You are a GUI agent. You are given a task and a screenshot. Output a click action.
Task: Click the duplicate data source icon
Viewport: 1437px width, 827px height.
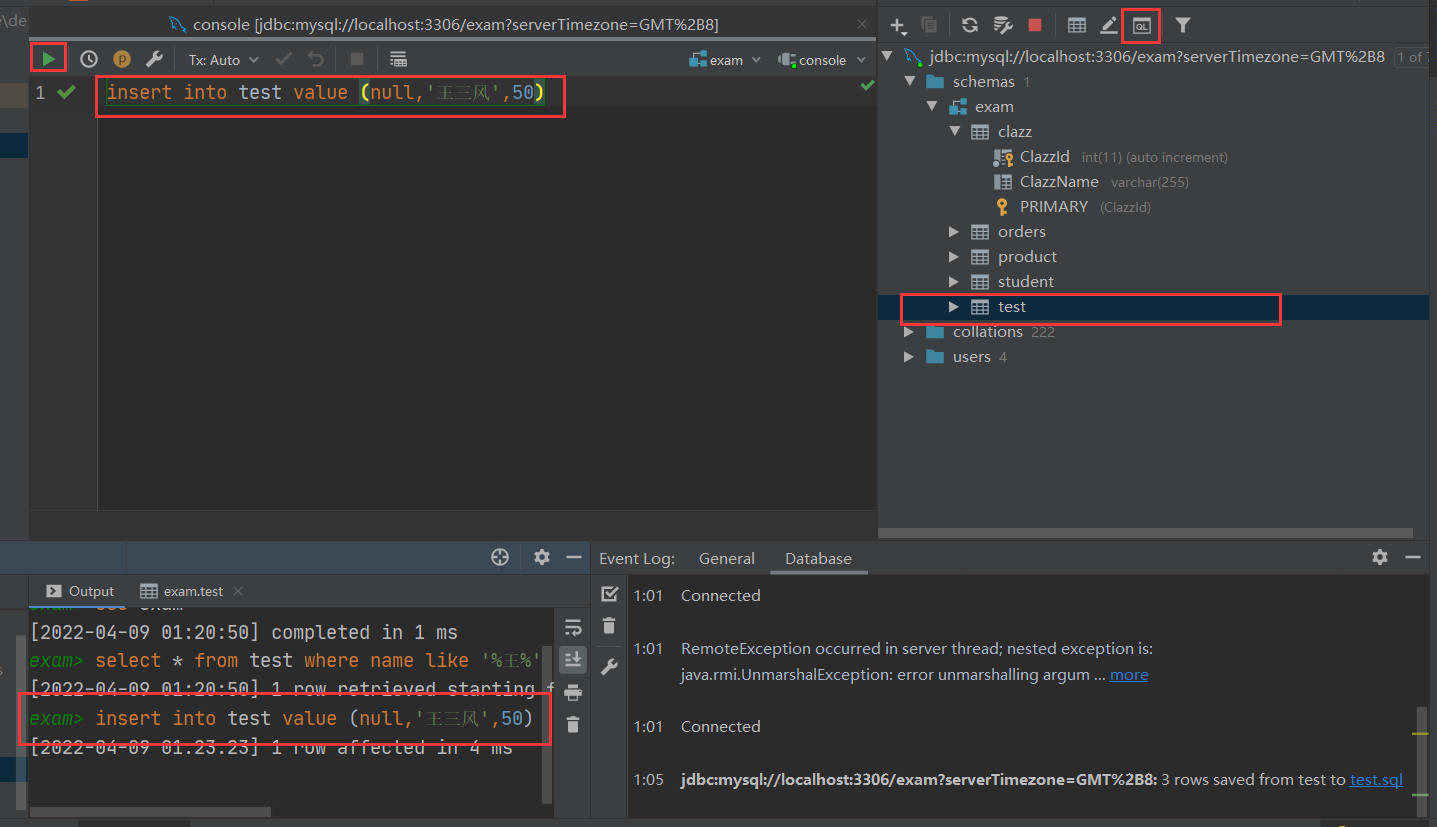929,25
